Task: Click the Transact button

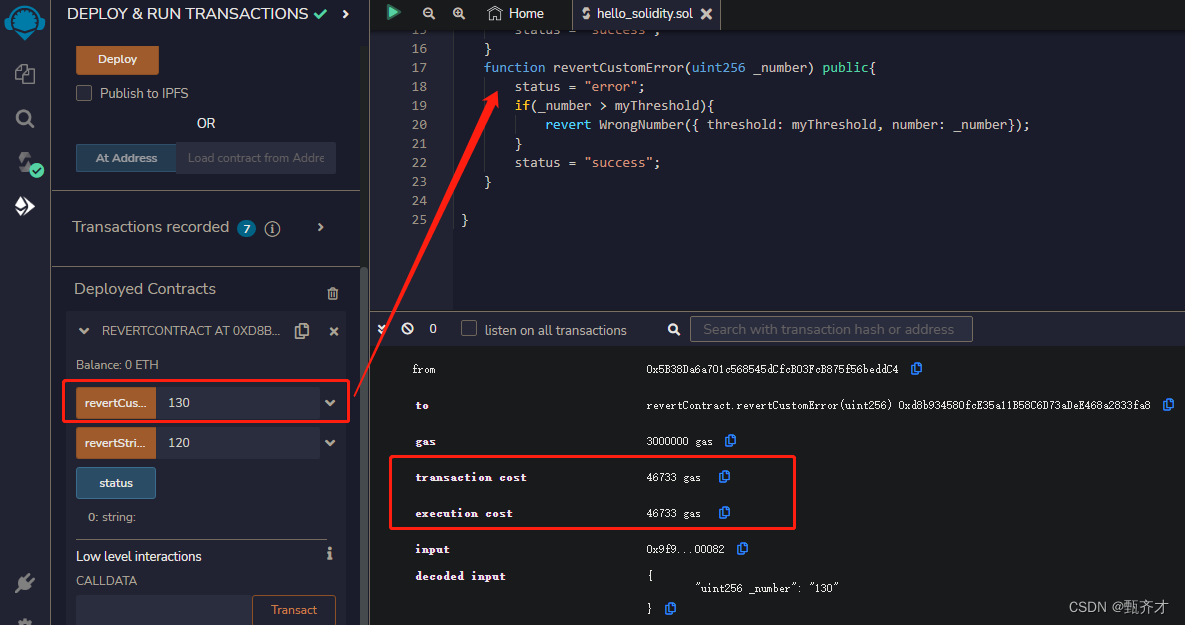Action: [293, 610]
